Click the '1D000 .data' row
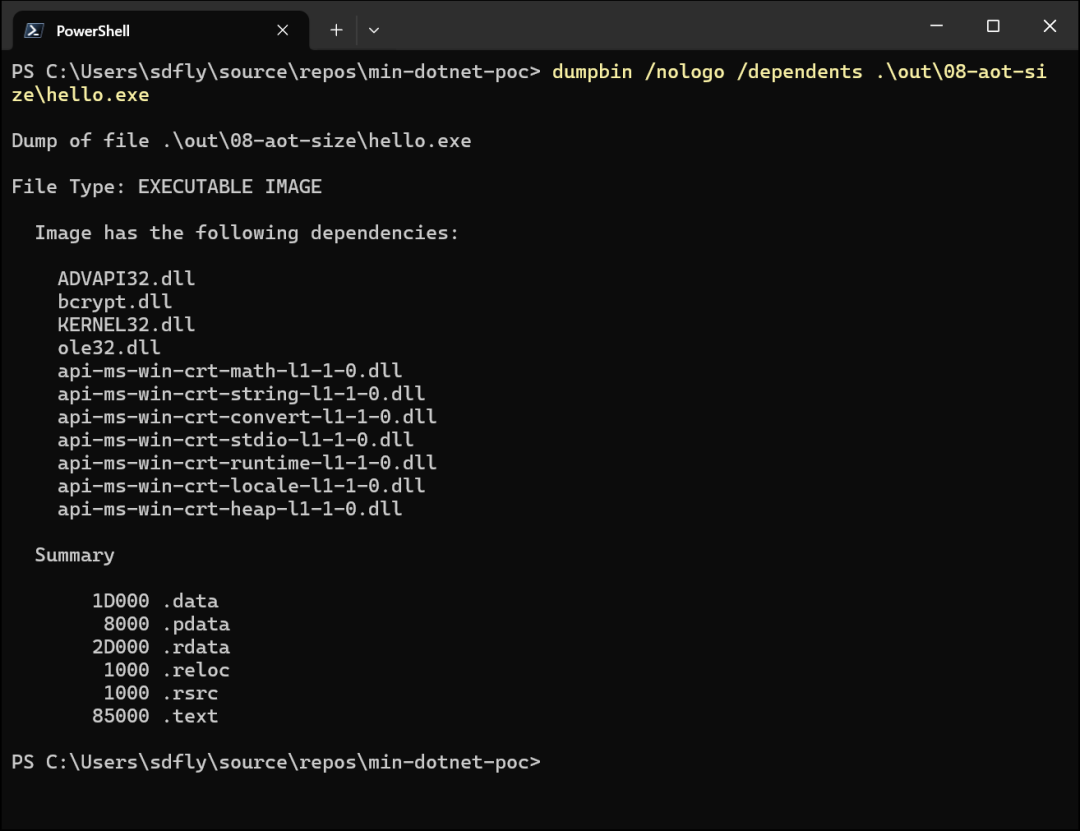The width and height of the screenshot is (1080, 831). pyautogui.click(x=155, y=601)
